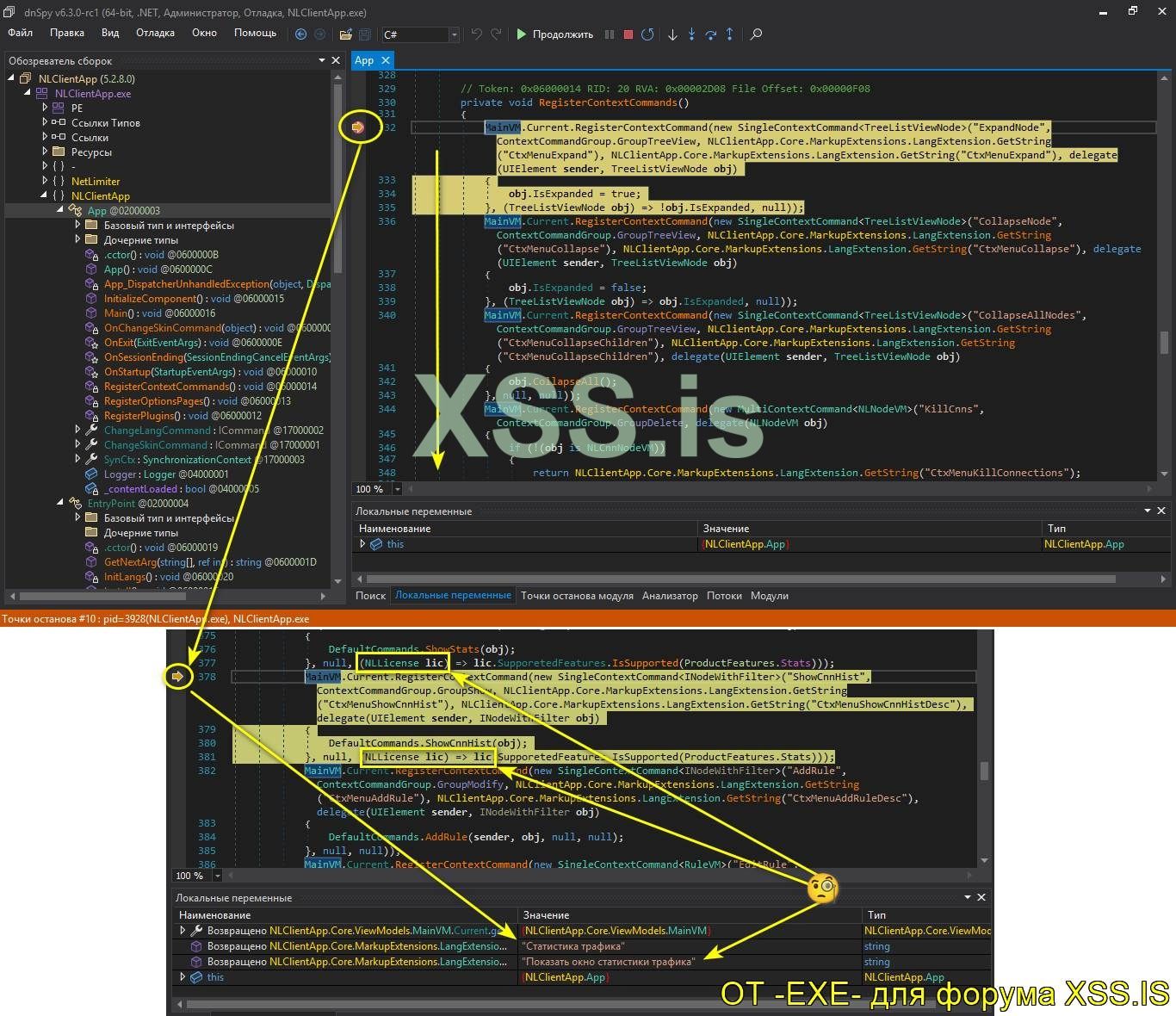The image size is (1176, 1016).
Task: Step Over using the toolbar icon
Action: 710,34
